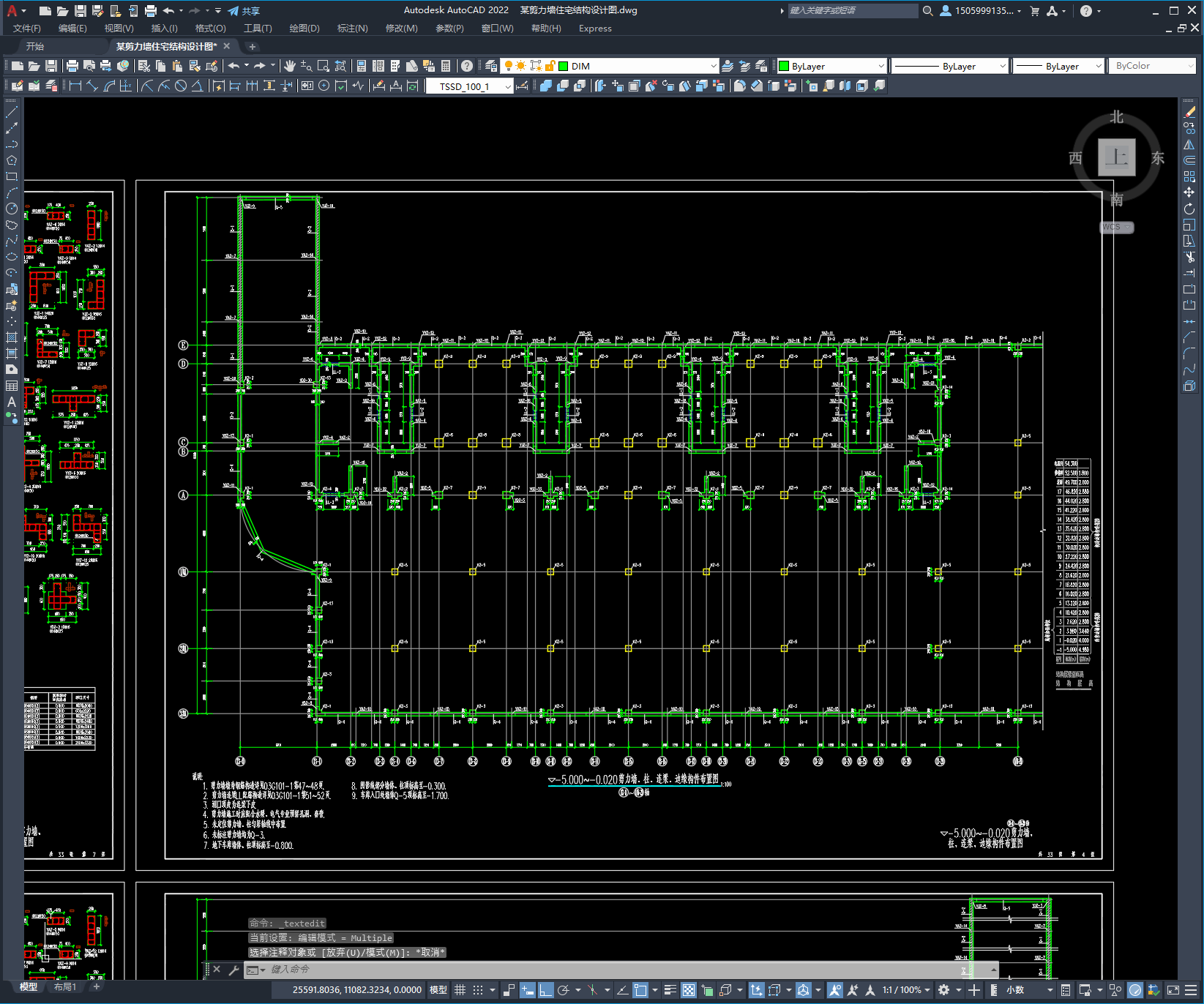Click the Clean Screen icon in status bar
The width and height of the screenshot is (1204, 1004).
[x=1173, y=990]
